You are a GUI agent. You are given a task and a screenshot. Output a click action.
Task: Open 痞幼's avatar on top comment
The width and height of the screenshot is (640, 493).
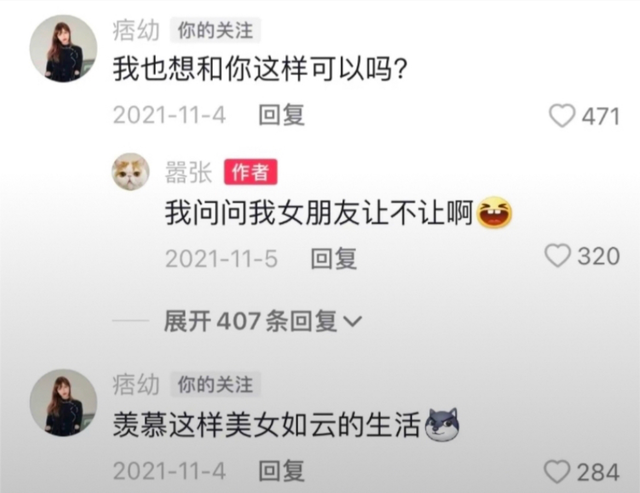[x=63, y=49]
